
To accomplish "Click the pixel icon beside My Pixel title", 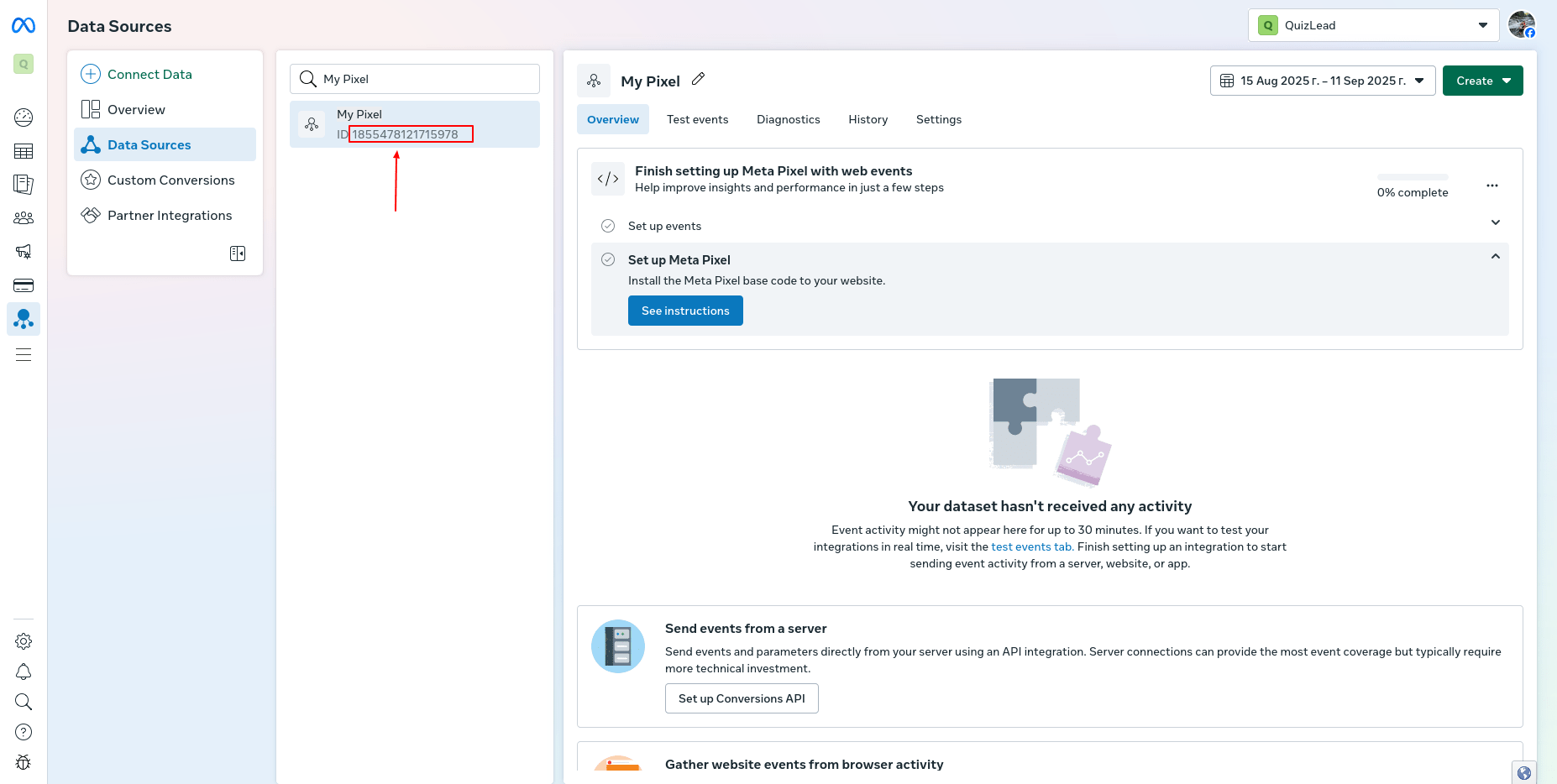I will pos(594,81).
